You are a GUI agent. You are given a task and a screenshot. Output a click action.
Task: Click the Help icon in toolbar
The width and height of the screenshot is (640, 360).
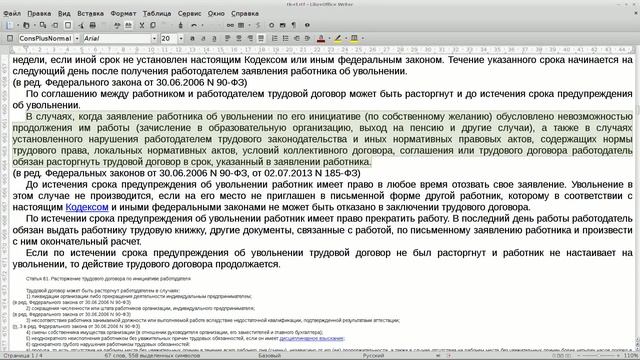pos(307,25)
